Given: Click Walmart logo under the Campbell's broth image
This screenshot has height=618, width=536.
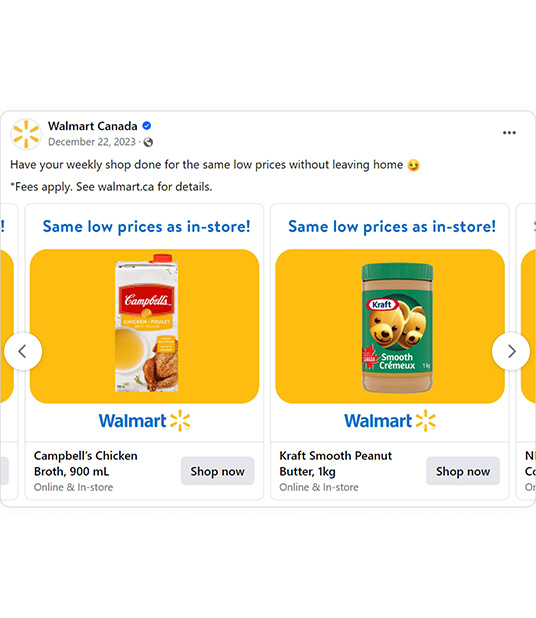Looking at the screenshot, I should click(x=144, y=421).
